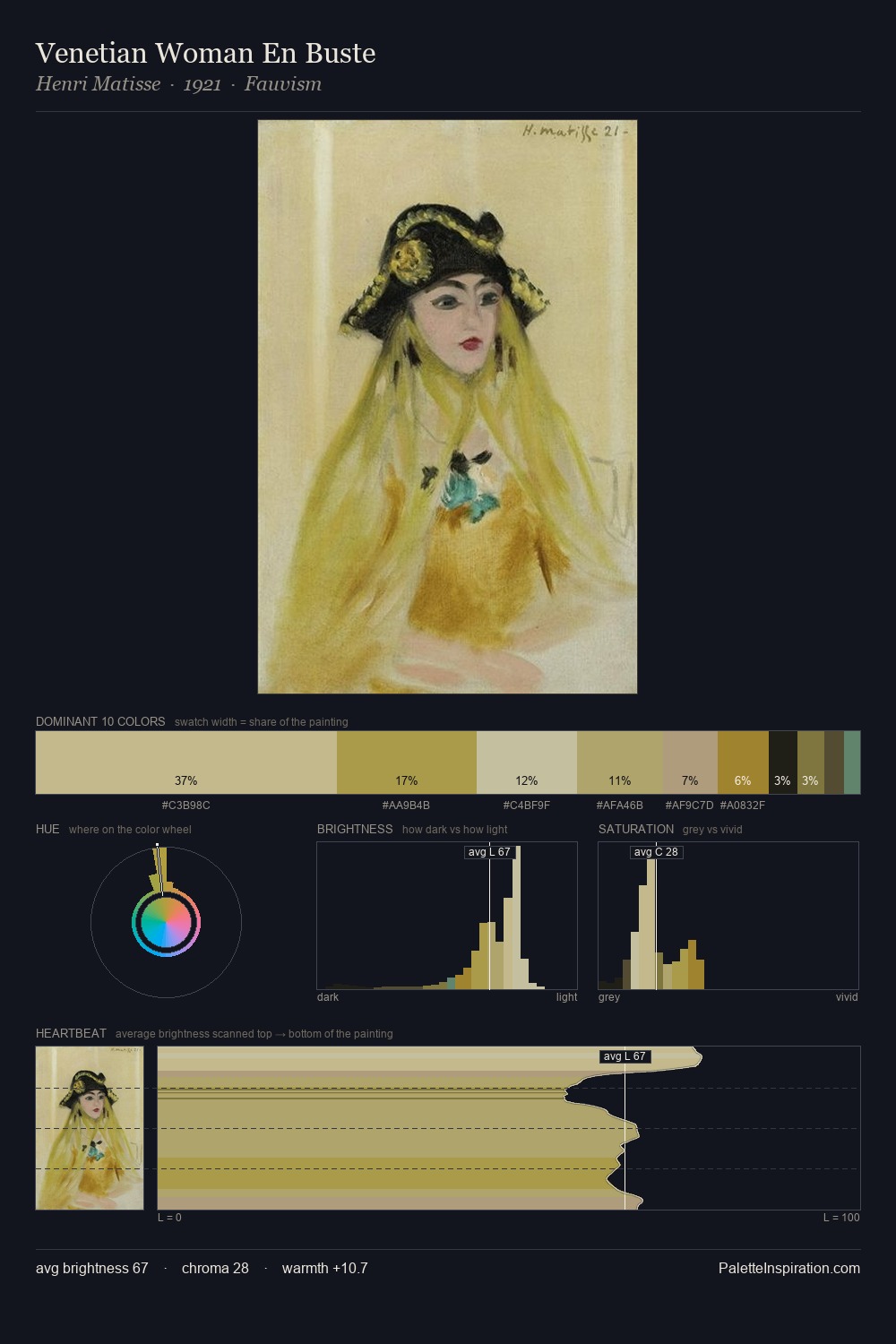Click the 'vivid' axis label
The width and height of the screenshot is (896, 1344).
[x=847, y=997]
